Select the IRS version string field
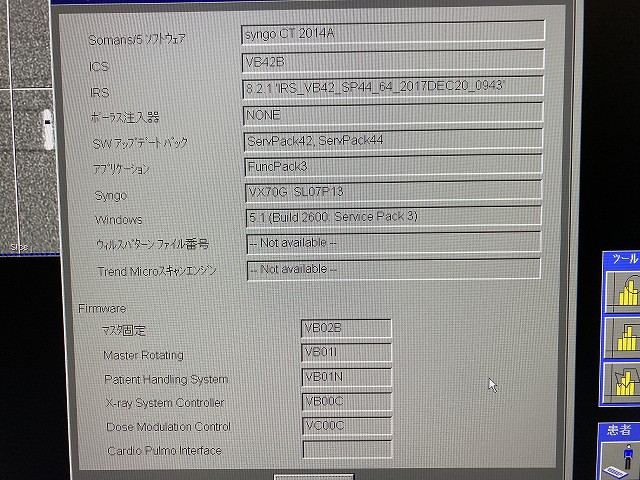The image size is (640, 480). pos(393,87)
